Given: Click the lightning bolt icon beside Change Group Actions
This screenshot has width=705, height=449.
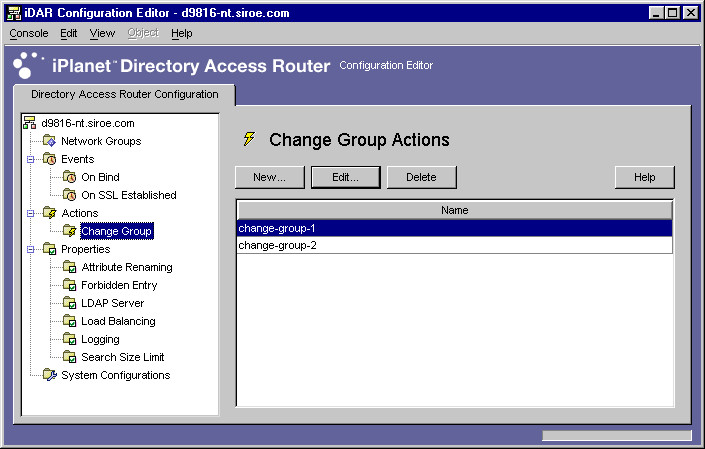Looking at the screenshot, I should click(249, 138).
